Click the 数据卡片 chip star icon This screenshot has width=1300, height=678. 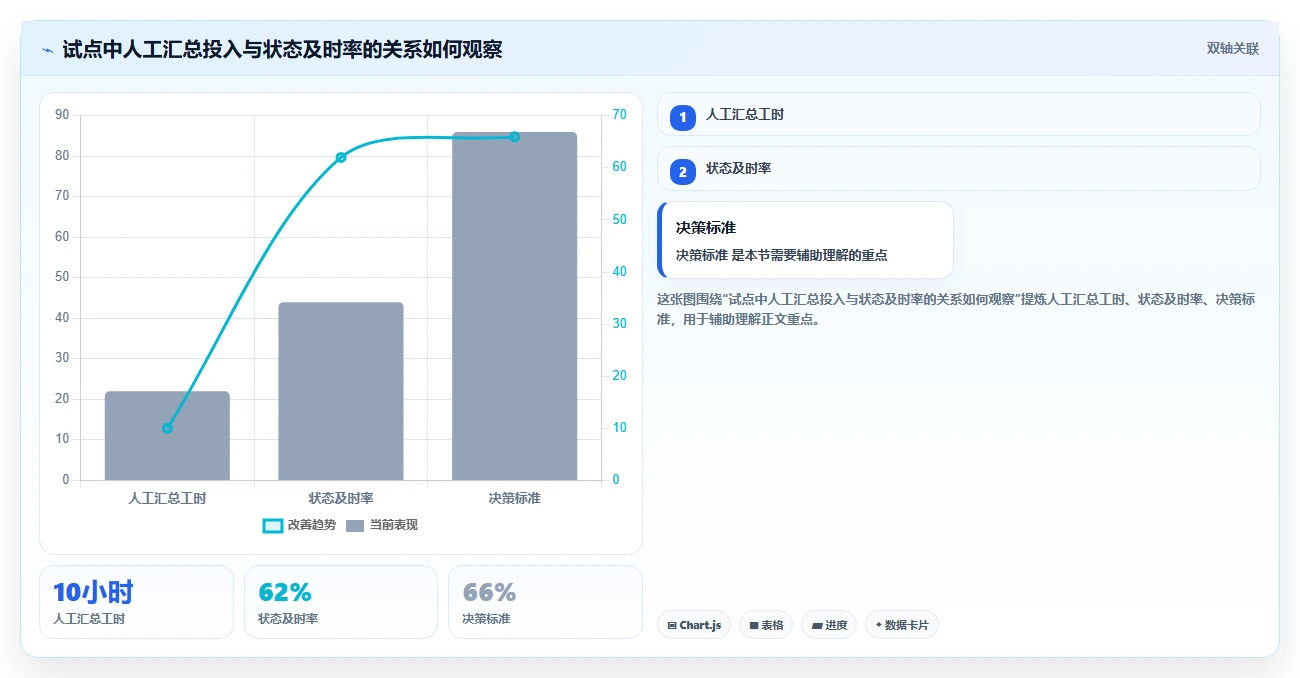tap(878, 625)
